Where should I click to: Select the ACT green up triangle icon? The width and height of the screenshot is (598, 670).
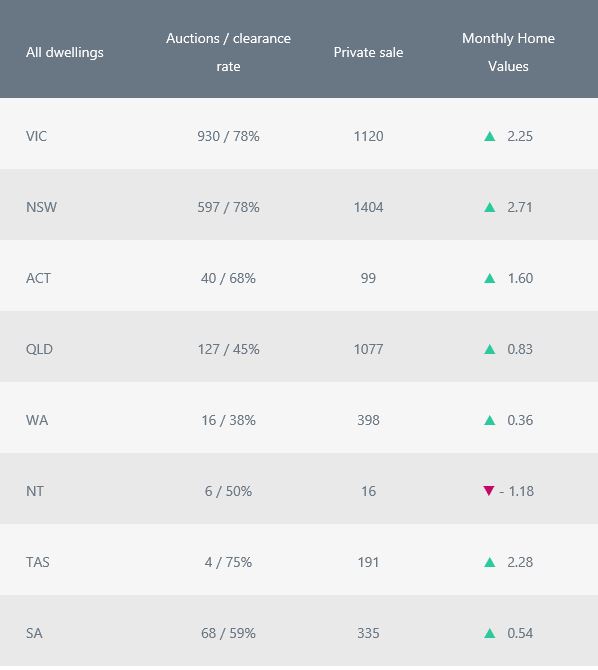489,278
